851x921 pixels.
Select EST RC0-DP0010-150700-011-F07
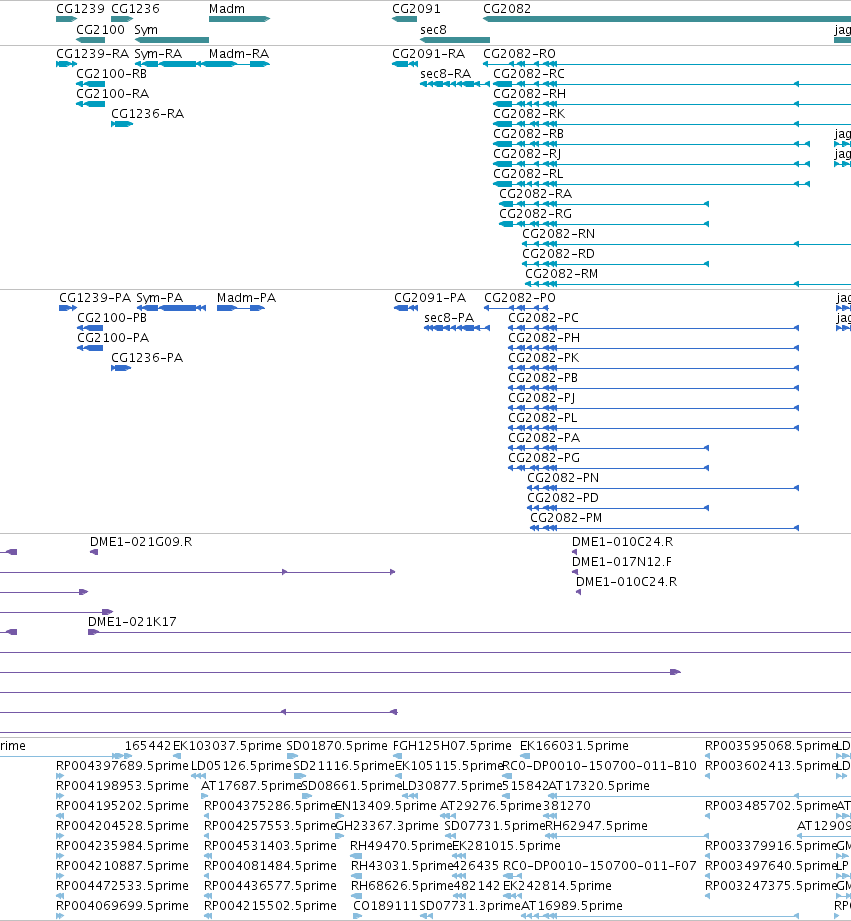600,865
